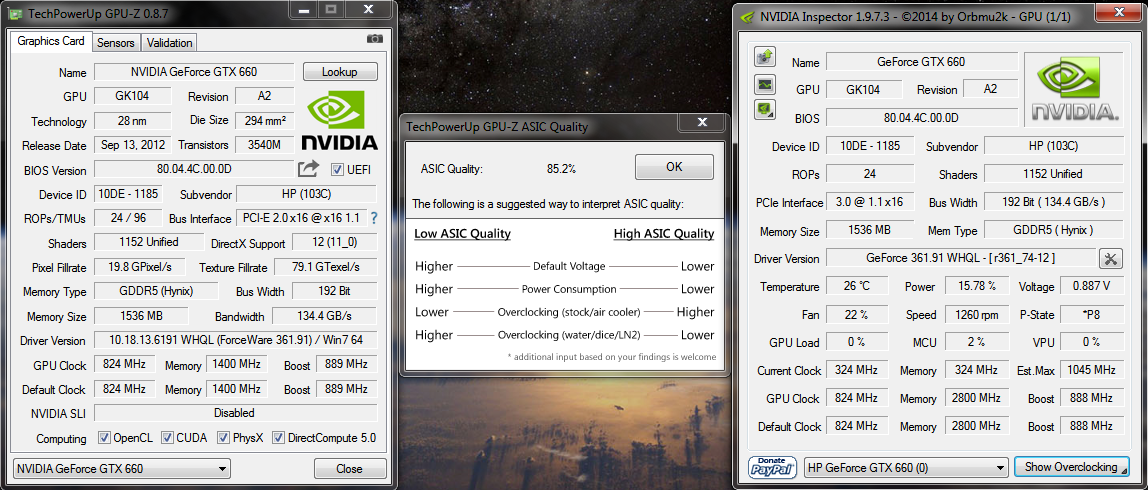This screenshot has width=1148, height=490.
Task: Click the Fan 22 % value
Action: coord(857,314)
